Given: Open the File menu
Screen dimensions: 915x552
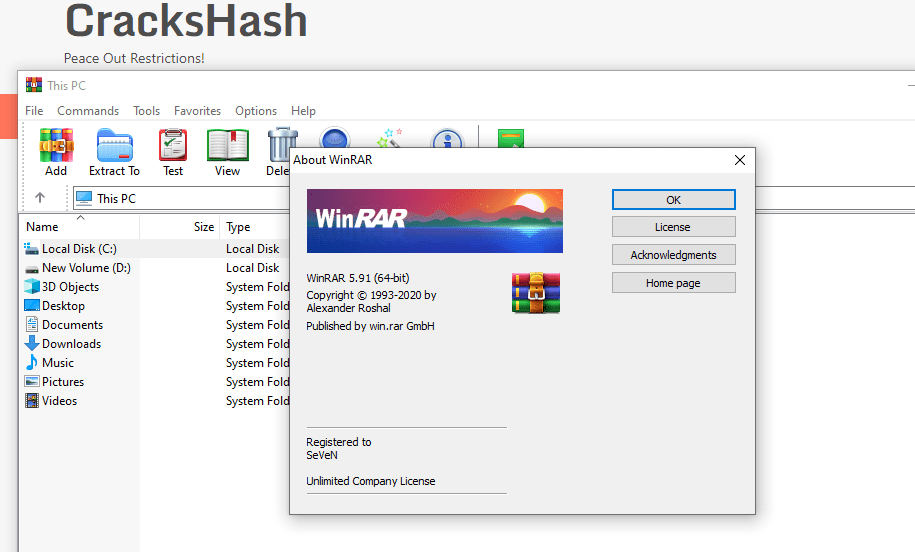Looking at the screenshot, I should tap(34, 111).
